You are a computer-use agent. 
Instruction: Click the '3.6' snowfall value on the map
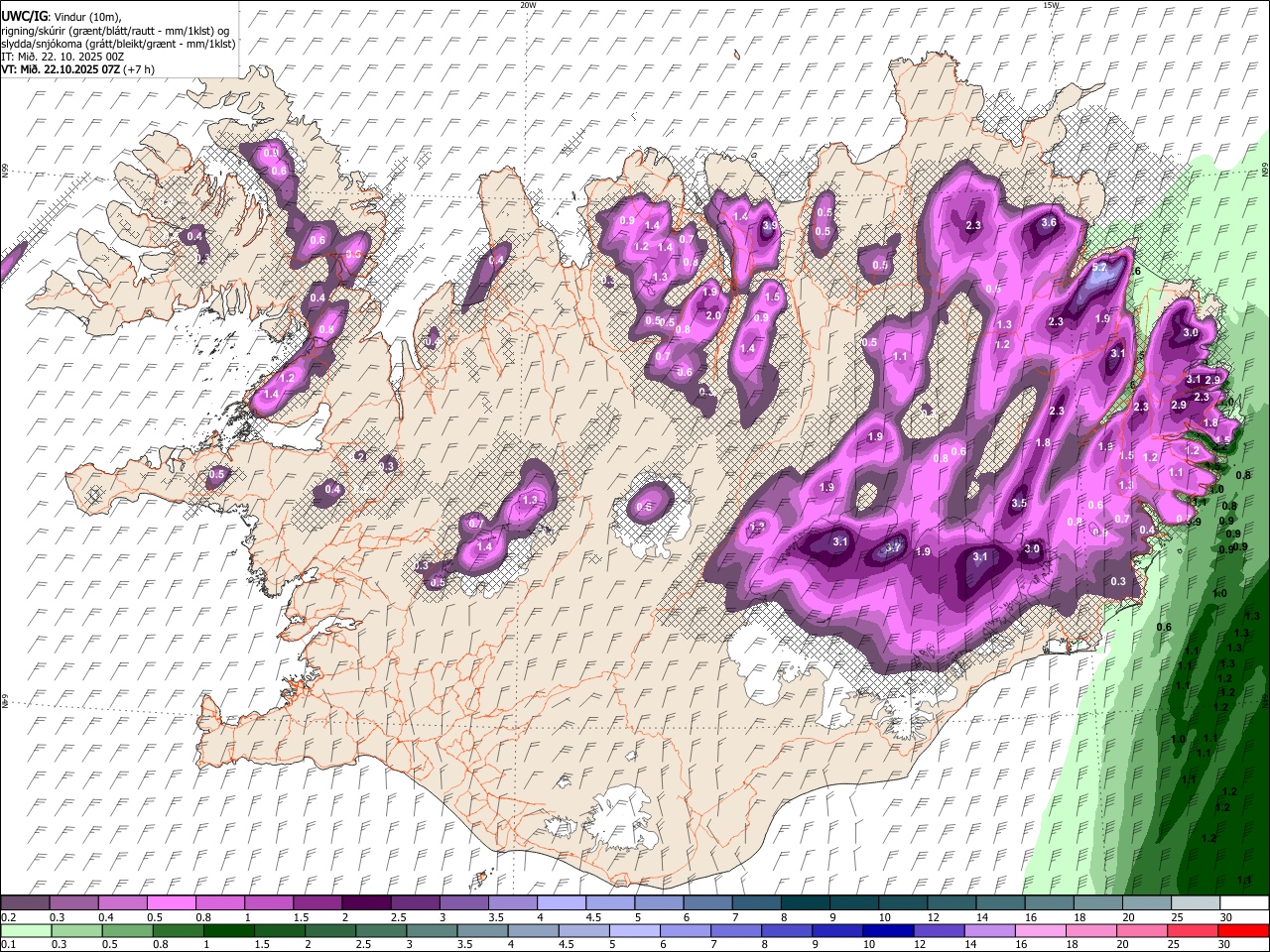pos(1049,223)
